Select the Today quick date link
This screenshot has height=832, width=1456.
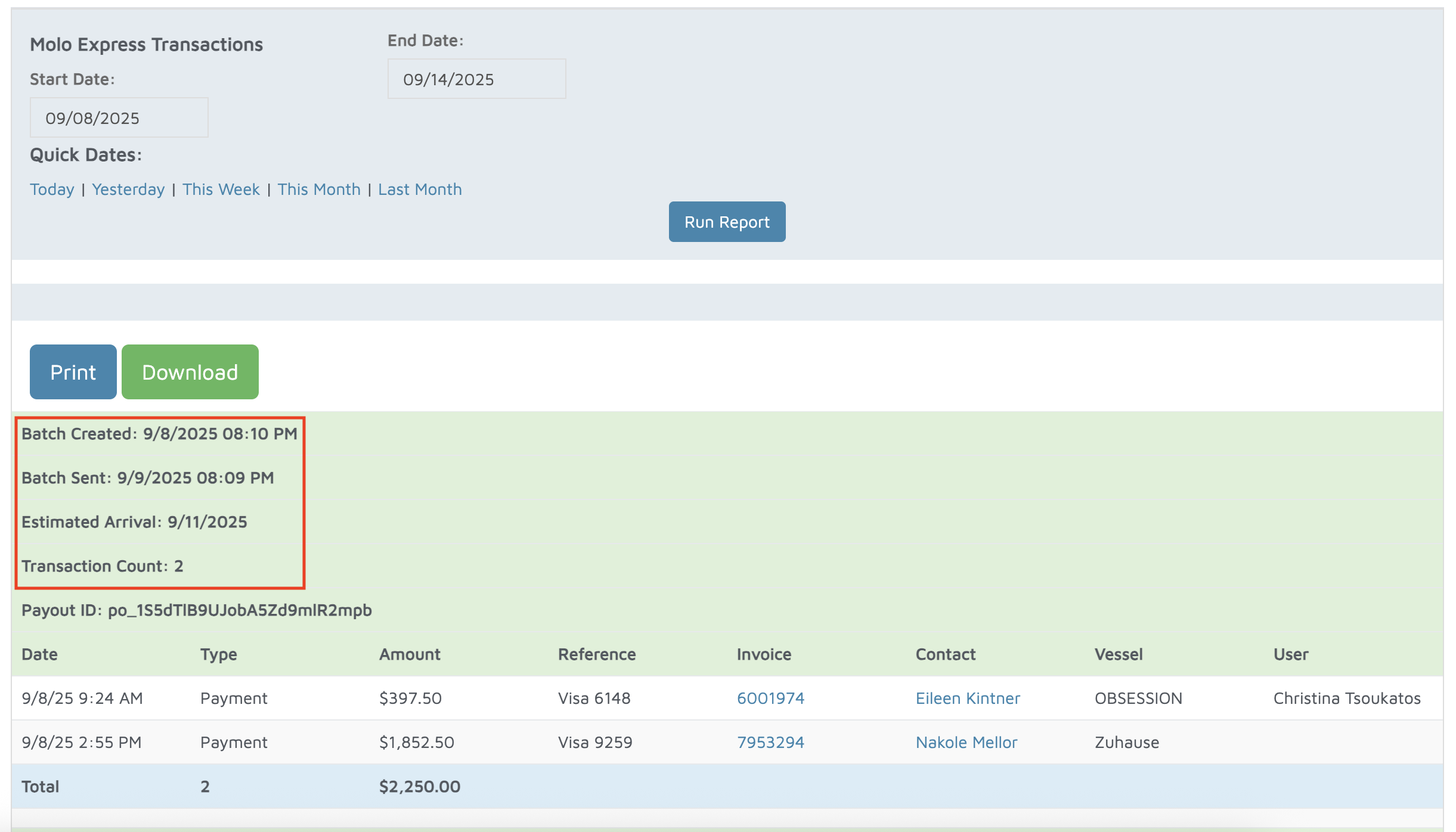[52, 190]
